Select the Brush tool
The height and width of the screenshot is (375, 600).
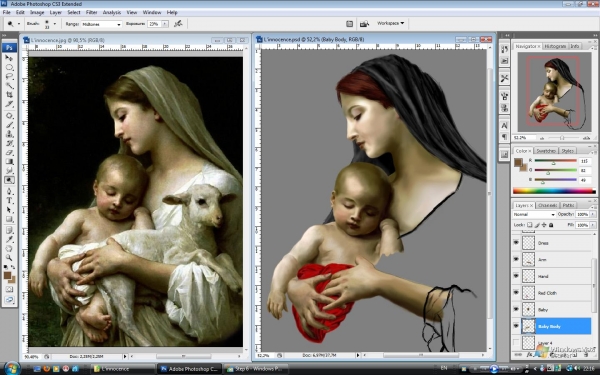(x=9, y=125)
